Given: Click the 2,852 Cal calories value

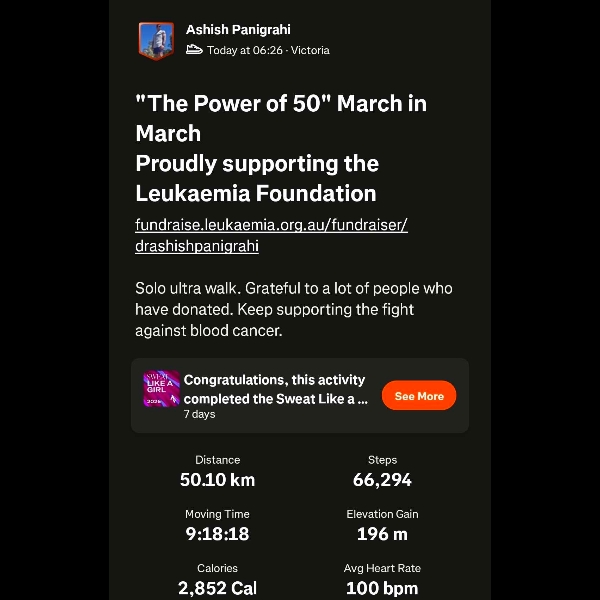Looking at the screenshot, I should (x=217, y=588).
